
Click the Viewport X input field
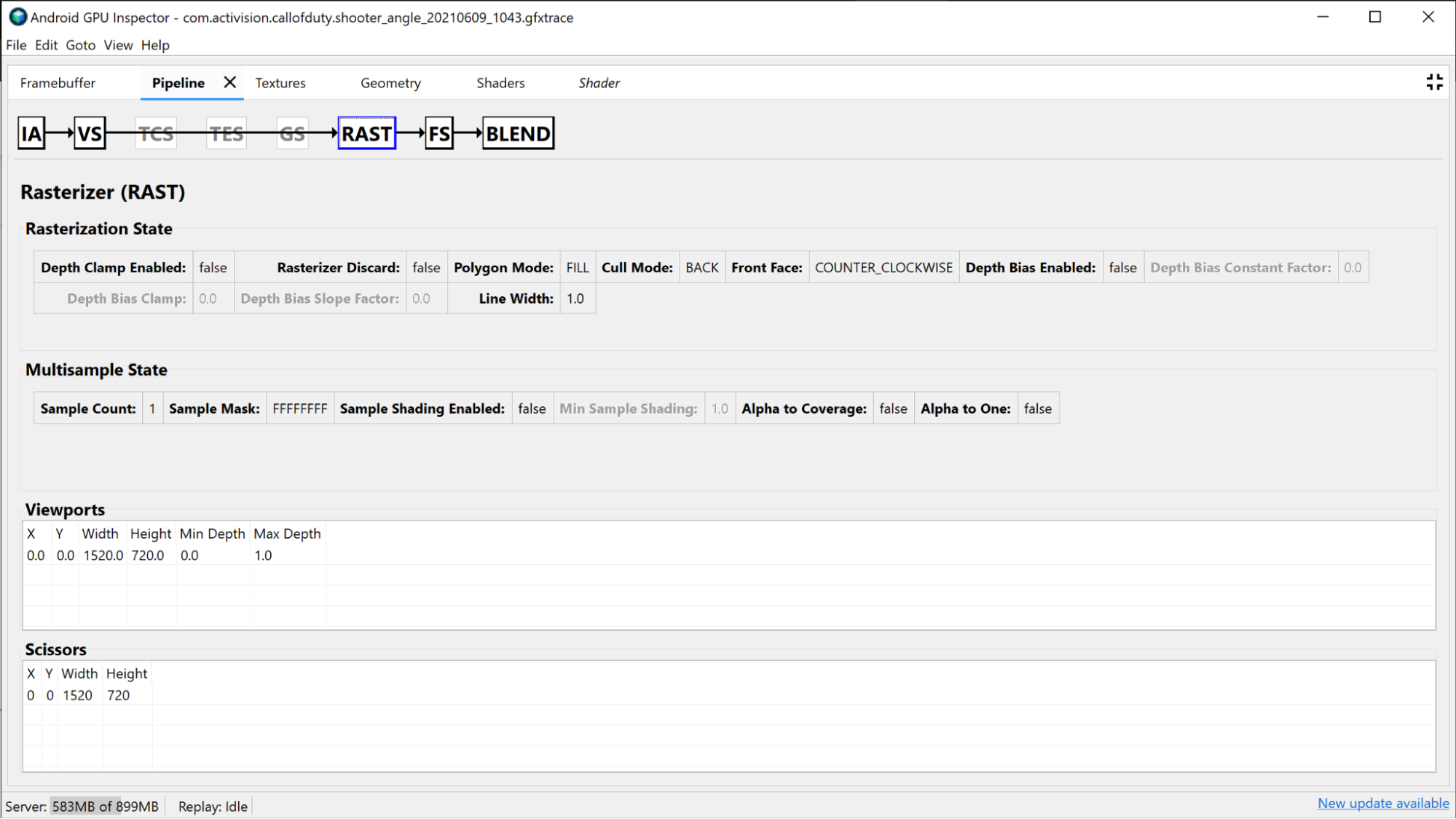click(36, 555)
